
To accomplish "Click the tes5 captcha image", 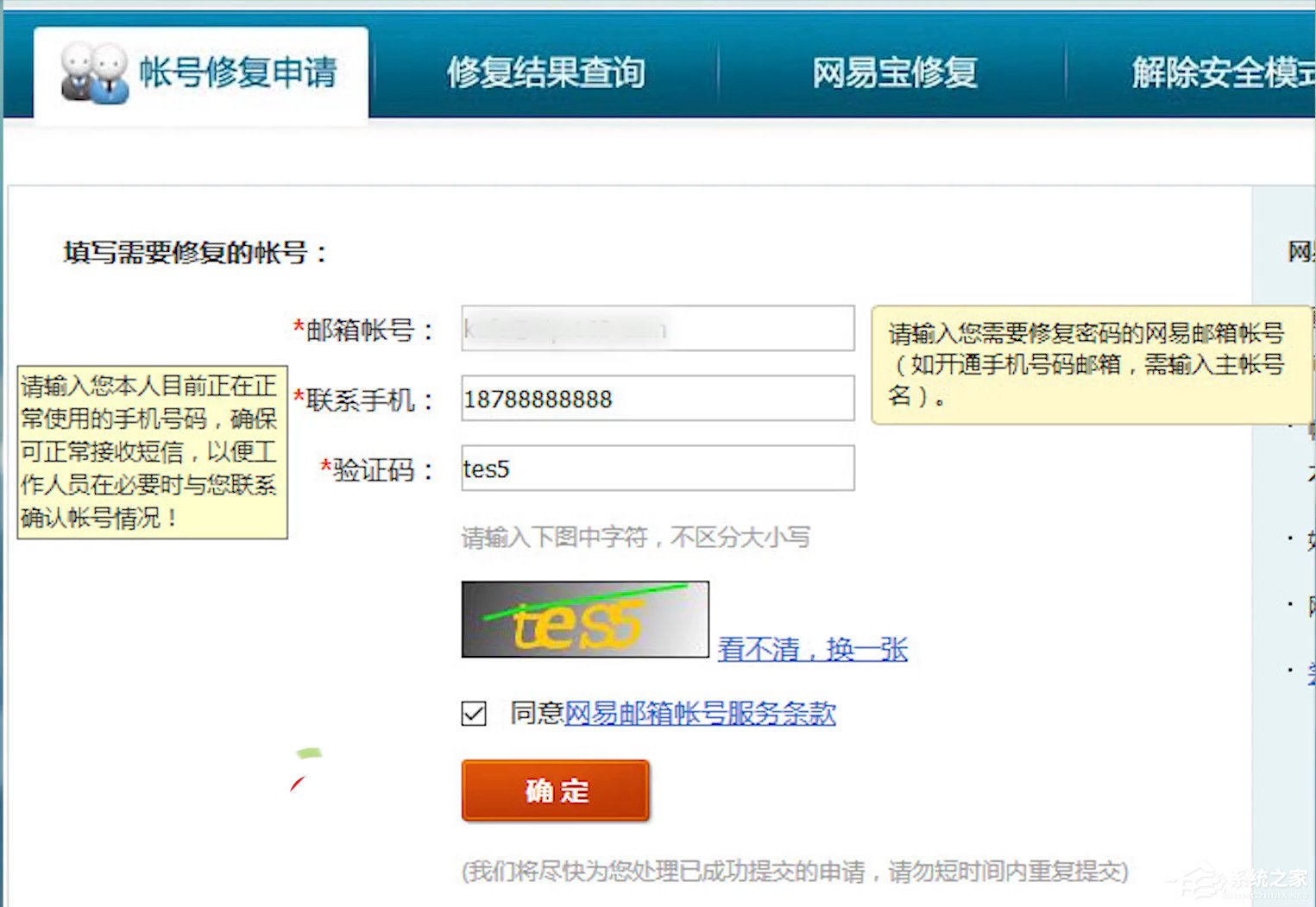I will (583, 618).
